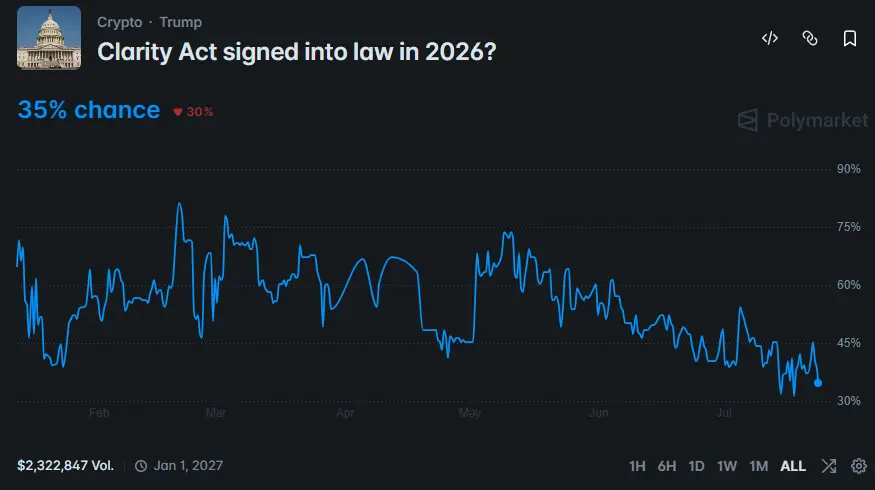Open the embed code icon
Viewport: 875px width, 490px height.
(770, 38)
